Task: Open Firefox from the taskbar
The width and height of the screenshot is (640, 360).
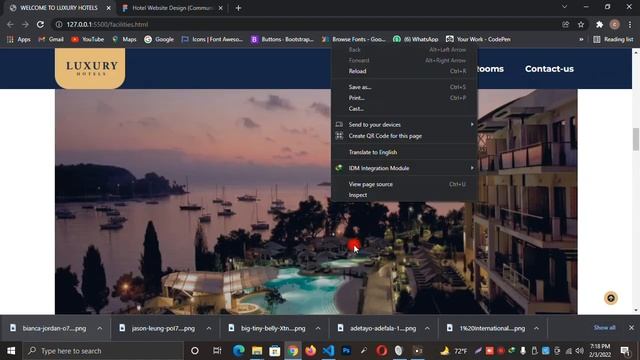Action: pos(311,351)
